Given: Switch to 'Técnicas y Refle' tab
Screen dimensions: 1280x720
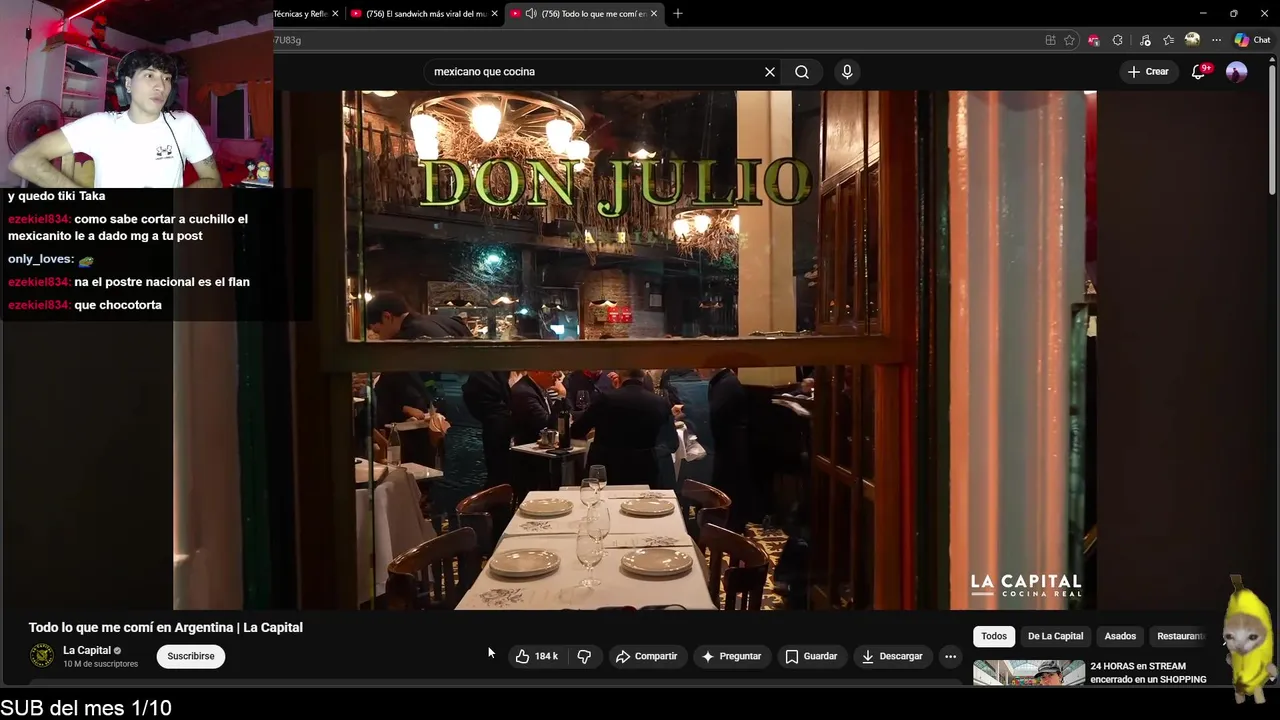Looking at the screenshot, I should 300,13.
